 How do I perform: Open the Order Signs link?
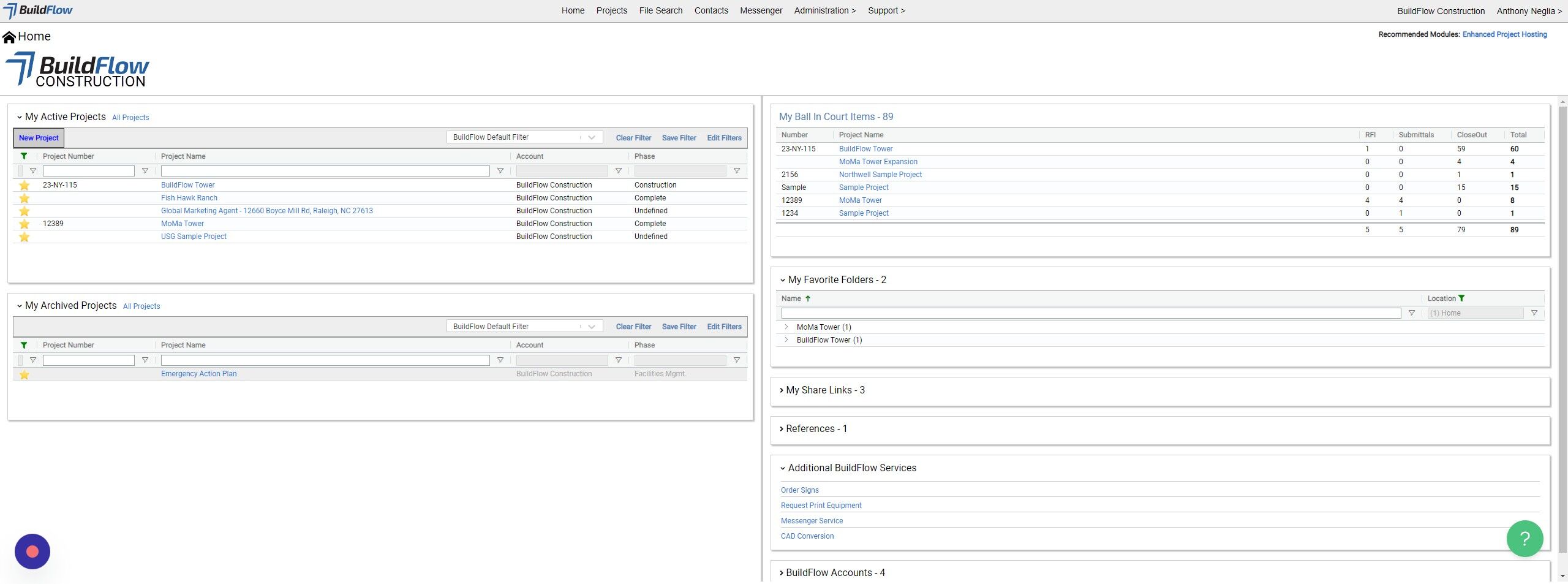tap(799, 490)
